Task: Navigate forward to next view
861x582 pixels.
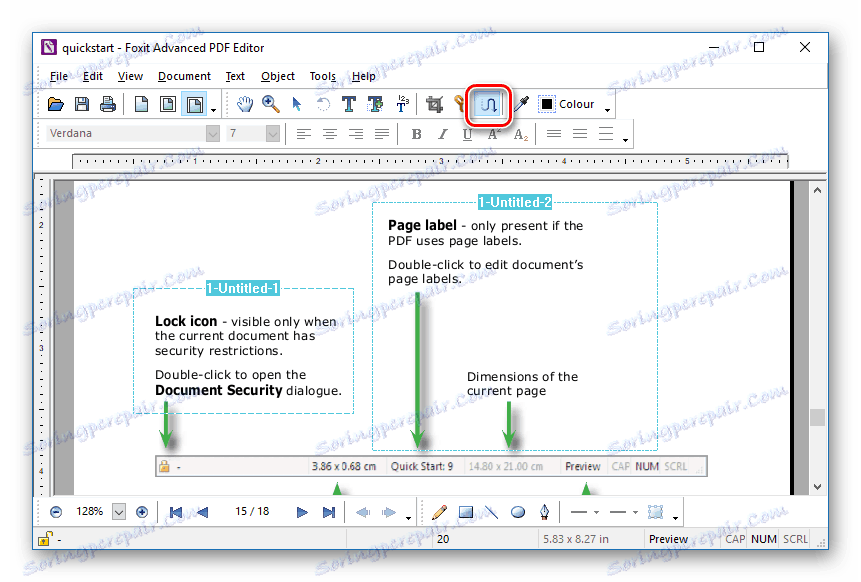Action: click(x=389, y=512)
